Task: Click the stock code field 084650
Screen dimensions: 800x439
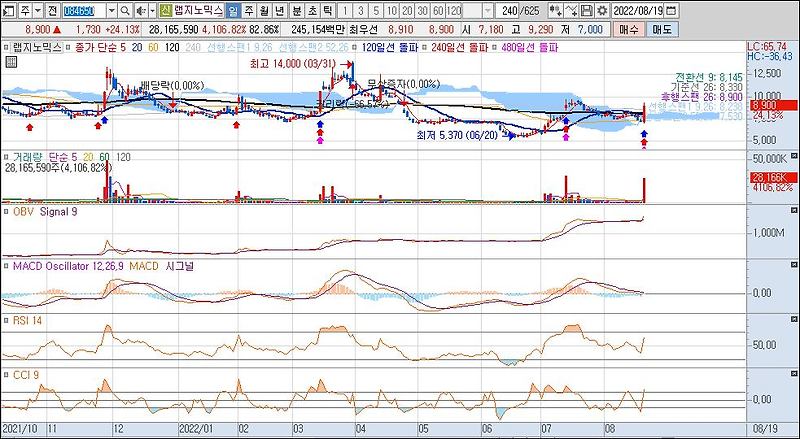Action: point(85,10)
